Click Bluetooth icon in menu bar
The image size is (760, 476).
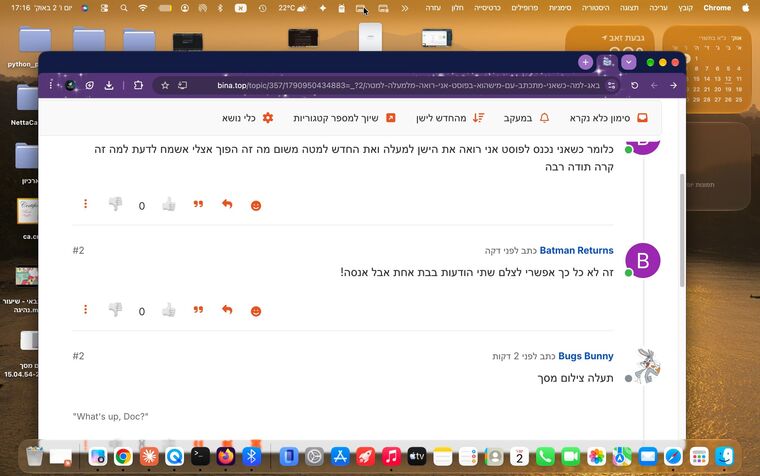(220, 8)
